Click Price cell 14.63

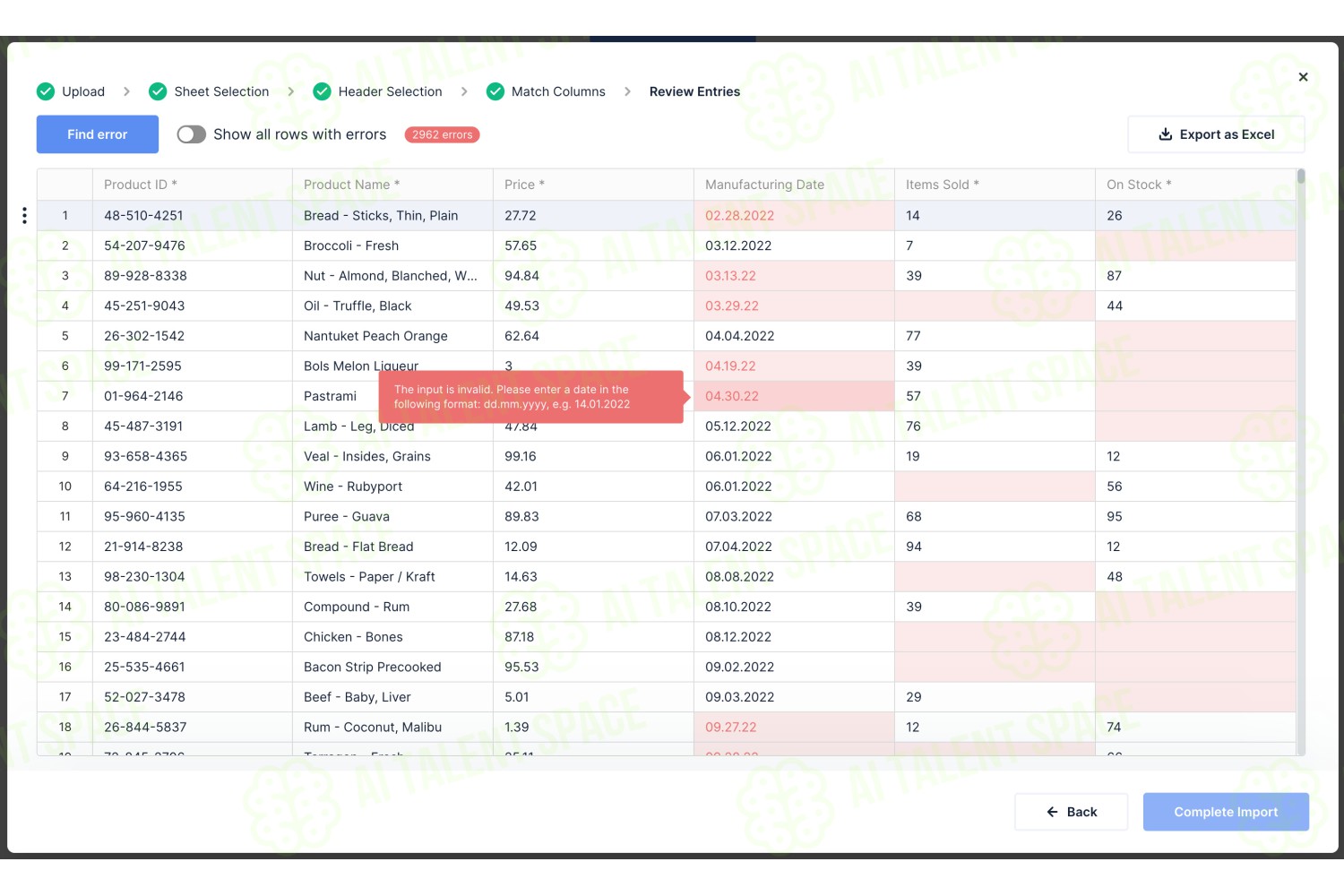point(593,577)
